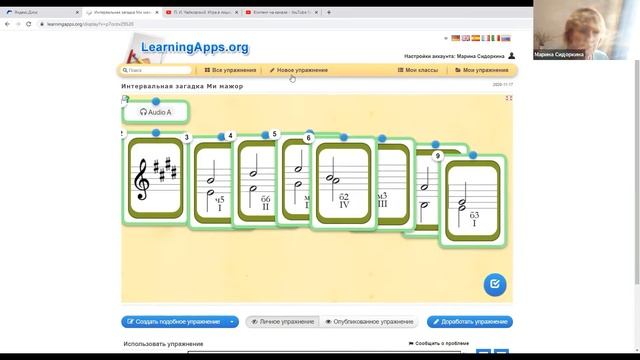Open Все упражнения menu item
The width and height of the screenshot is (640, 360).
230,70
